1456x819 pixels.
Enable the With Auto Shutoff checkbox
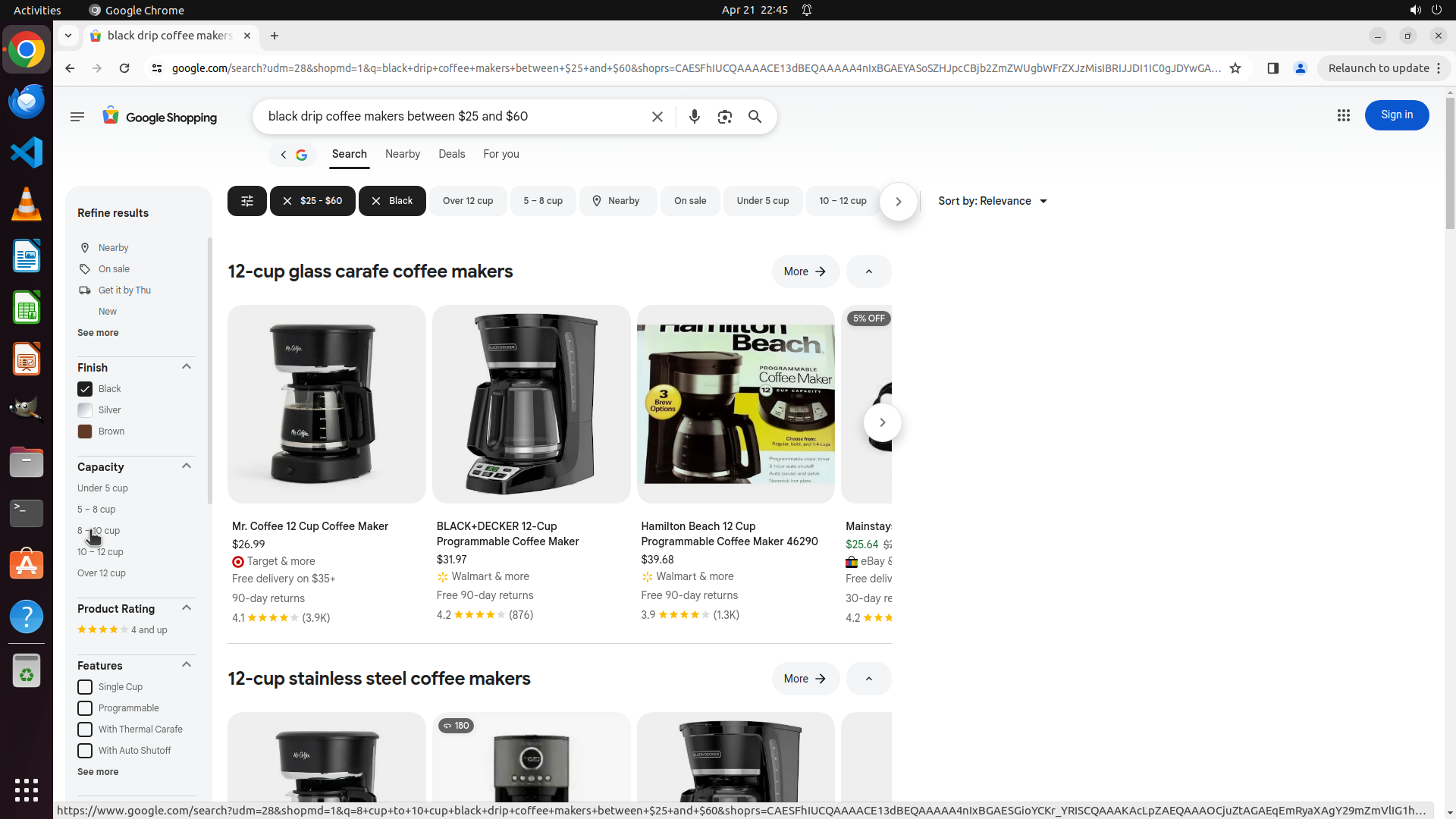pos(85,751)
